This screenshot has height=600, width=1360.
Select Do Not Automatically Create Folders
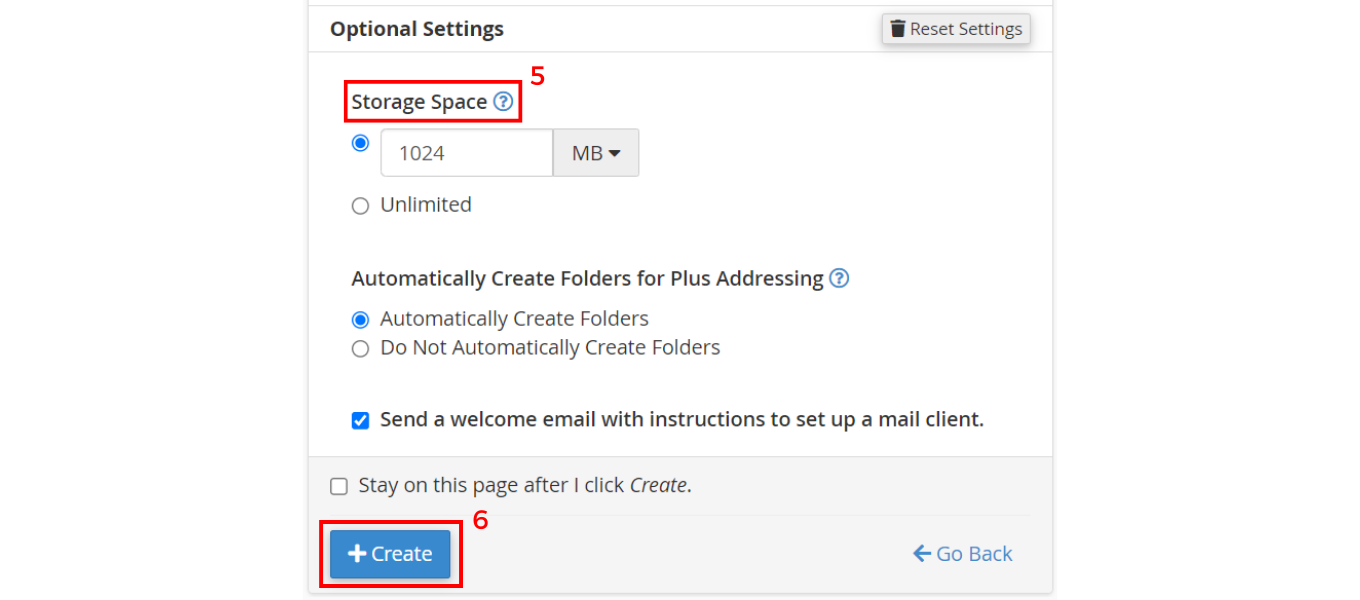pos(360,349)
